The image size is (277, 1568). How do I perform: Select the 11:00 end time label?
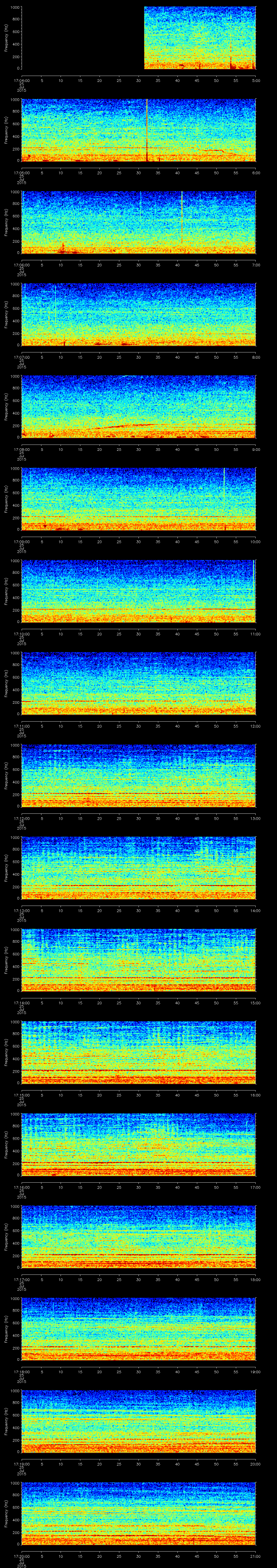pyautogui.click(x=256, y=634)
